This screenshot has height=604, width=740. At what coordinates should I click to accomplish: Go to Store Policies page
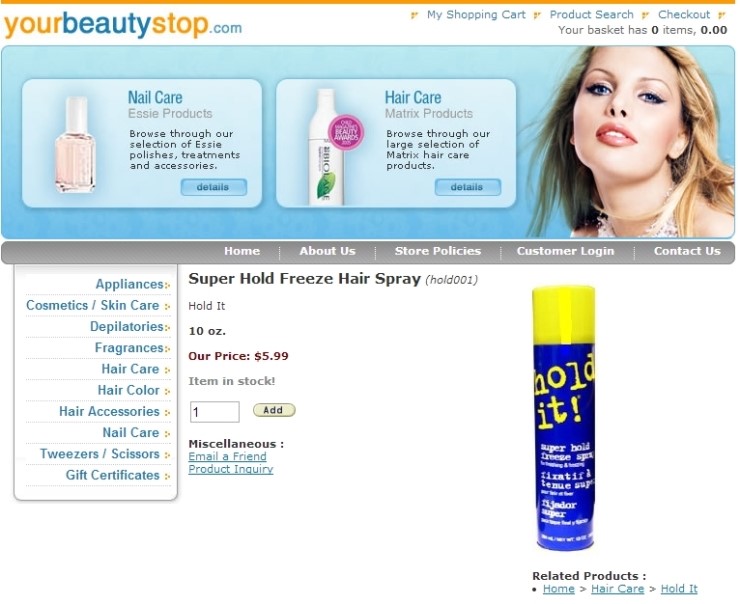tap(437, 251)
